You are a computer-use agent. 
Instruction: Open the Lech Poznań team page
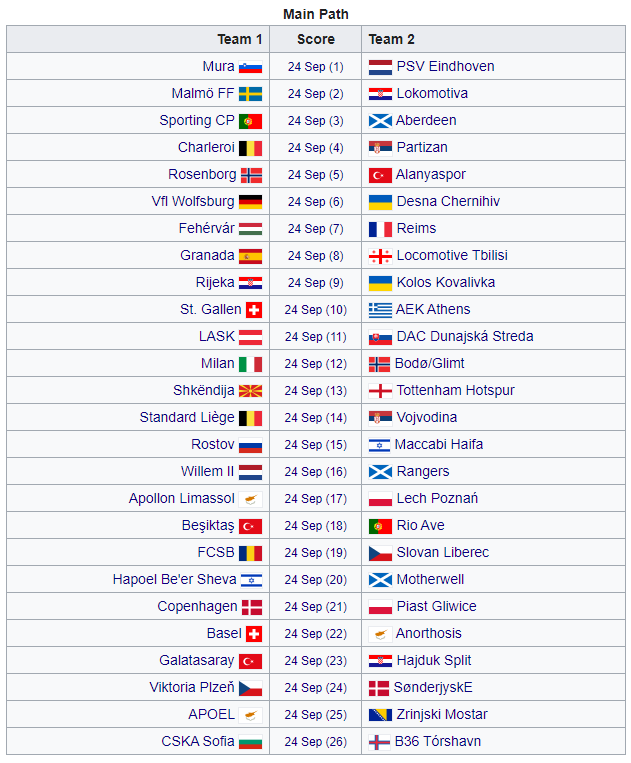437,499
